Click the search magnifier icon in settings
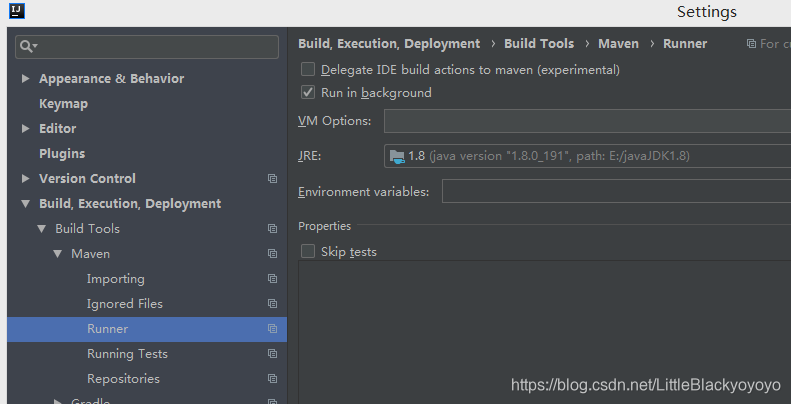Screen dimensions: 791x404 tap(32, 47)
